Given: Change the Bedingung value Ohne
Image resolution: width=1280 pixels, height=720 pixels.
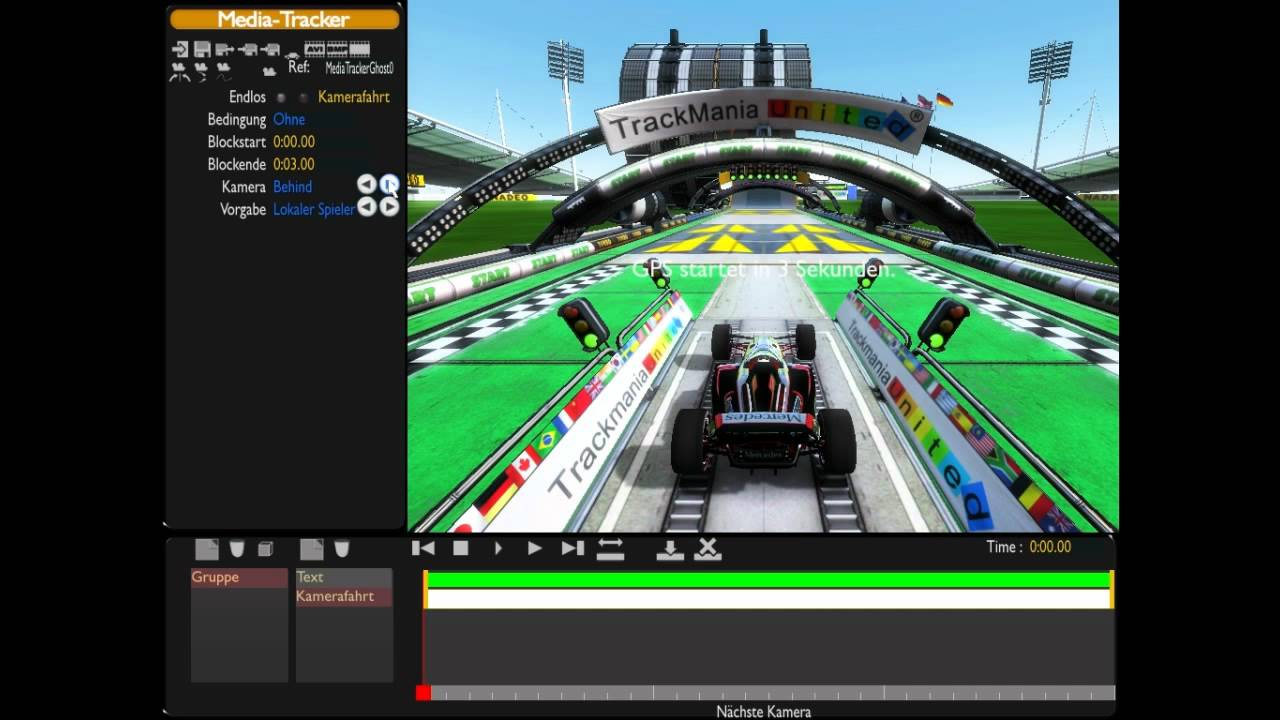Looking at the screenshot, I should [289, 119].
